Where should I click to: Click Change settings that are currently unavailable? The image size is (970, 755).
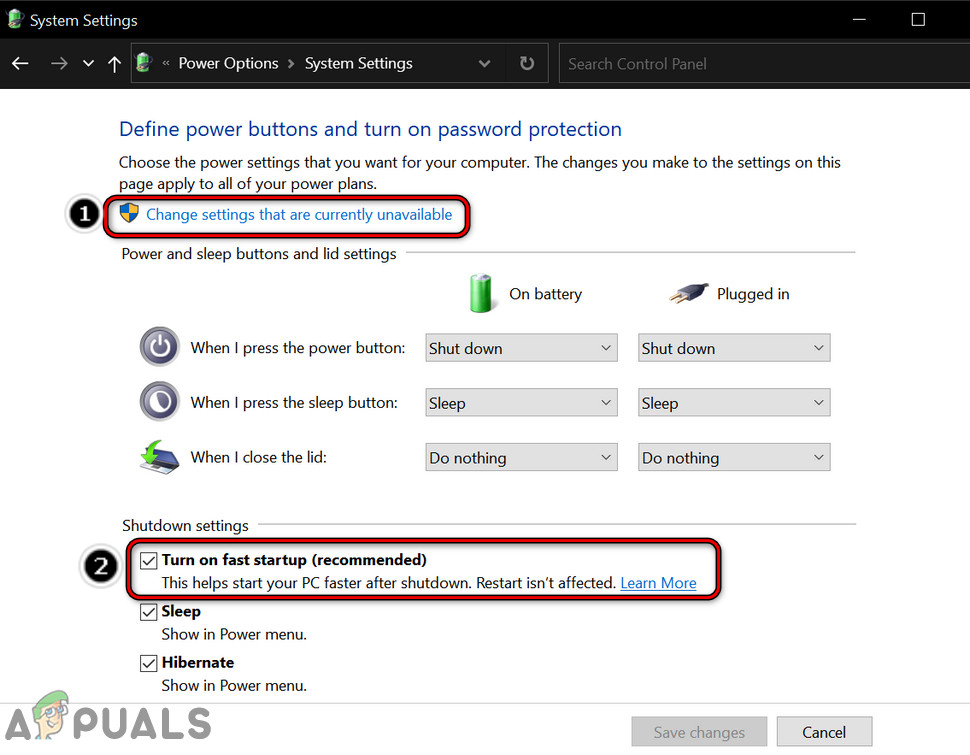299,214
